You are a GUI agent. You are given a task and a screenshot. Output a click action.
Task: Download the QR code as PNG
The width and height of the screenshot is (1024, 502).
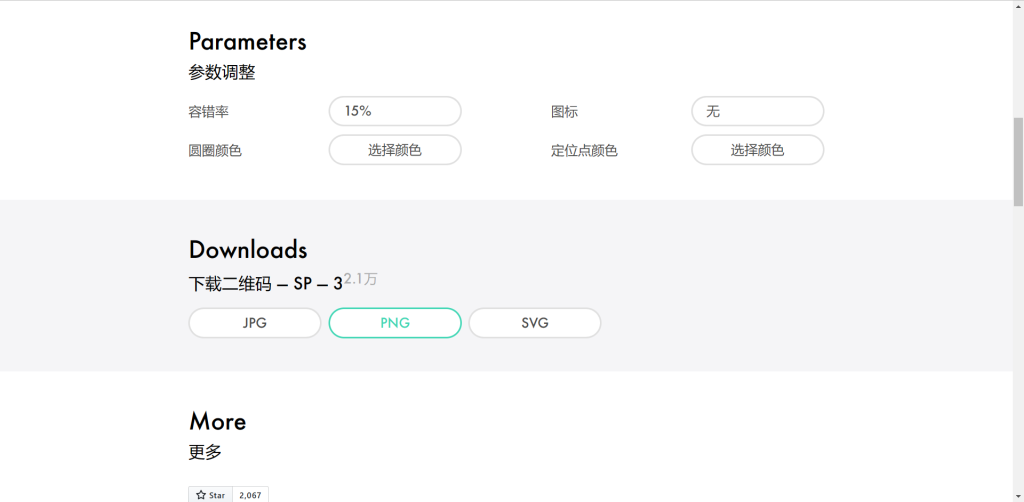395,323
